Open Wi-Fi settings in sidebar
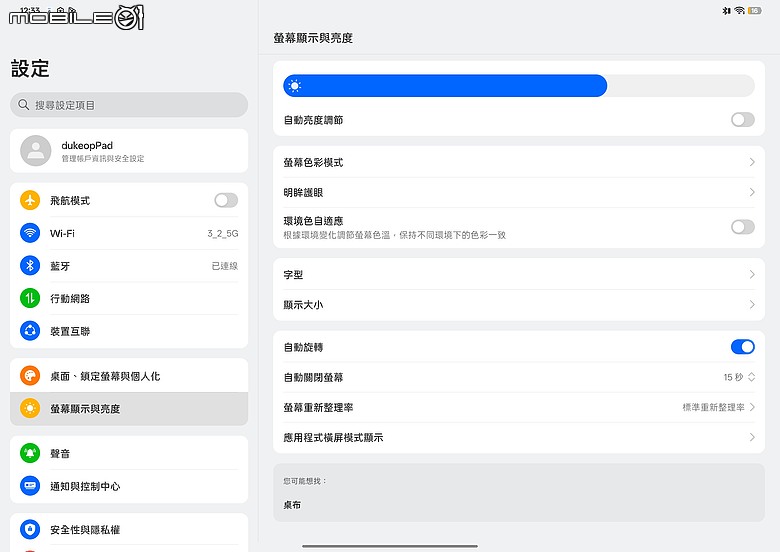This screenshot has height=552, width=780. pyautogui.click(x=129, y=233)
